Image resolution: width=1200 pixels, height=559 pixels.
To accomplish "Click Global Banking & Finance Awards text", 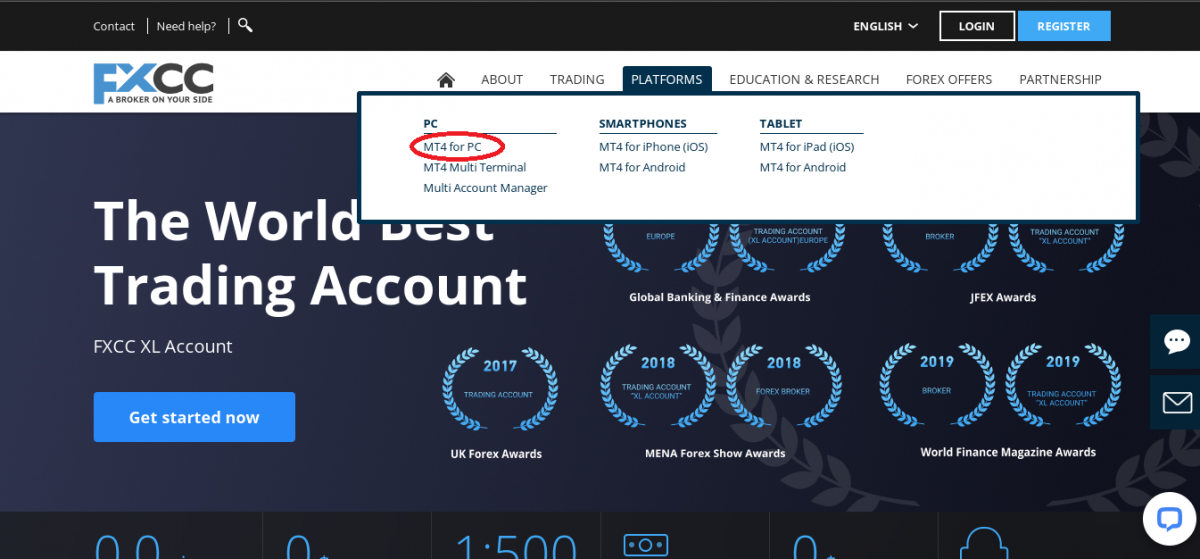I will click(x=720, y=297).
